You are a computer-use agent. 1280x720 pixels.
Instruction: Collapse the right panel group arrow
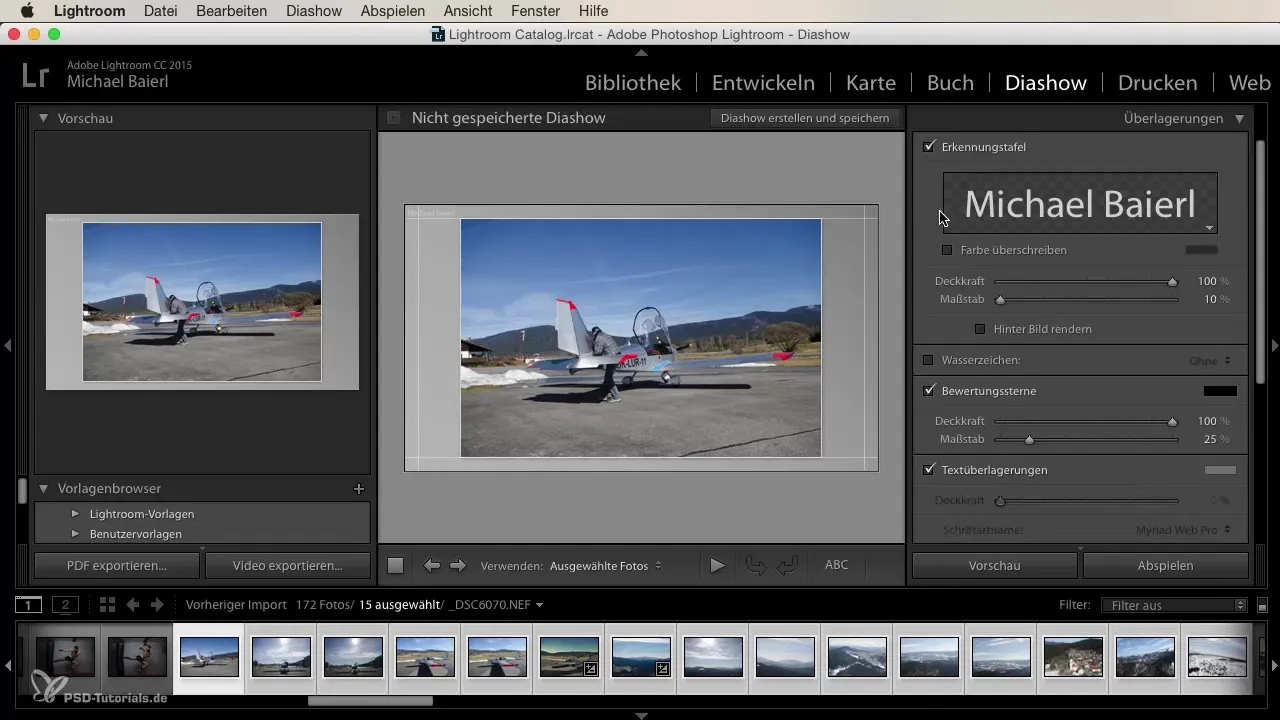pos(1274,345)
